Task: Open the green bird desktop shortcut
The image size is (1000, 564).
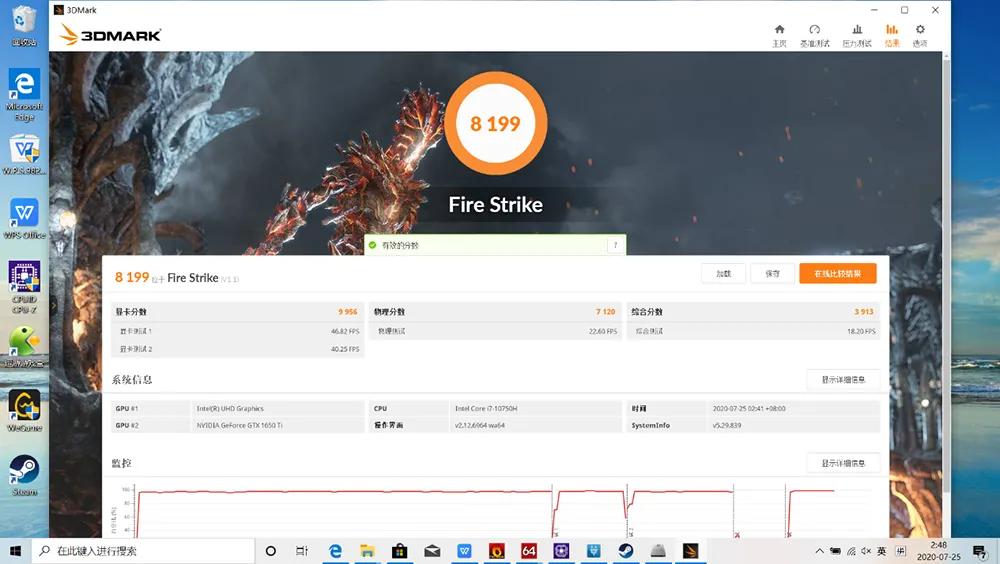Action: 24,346
